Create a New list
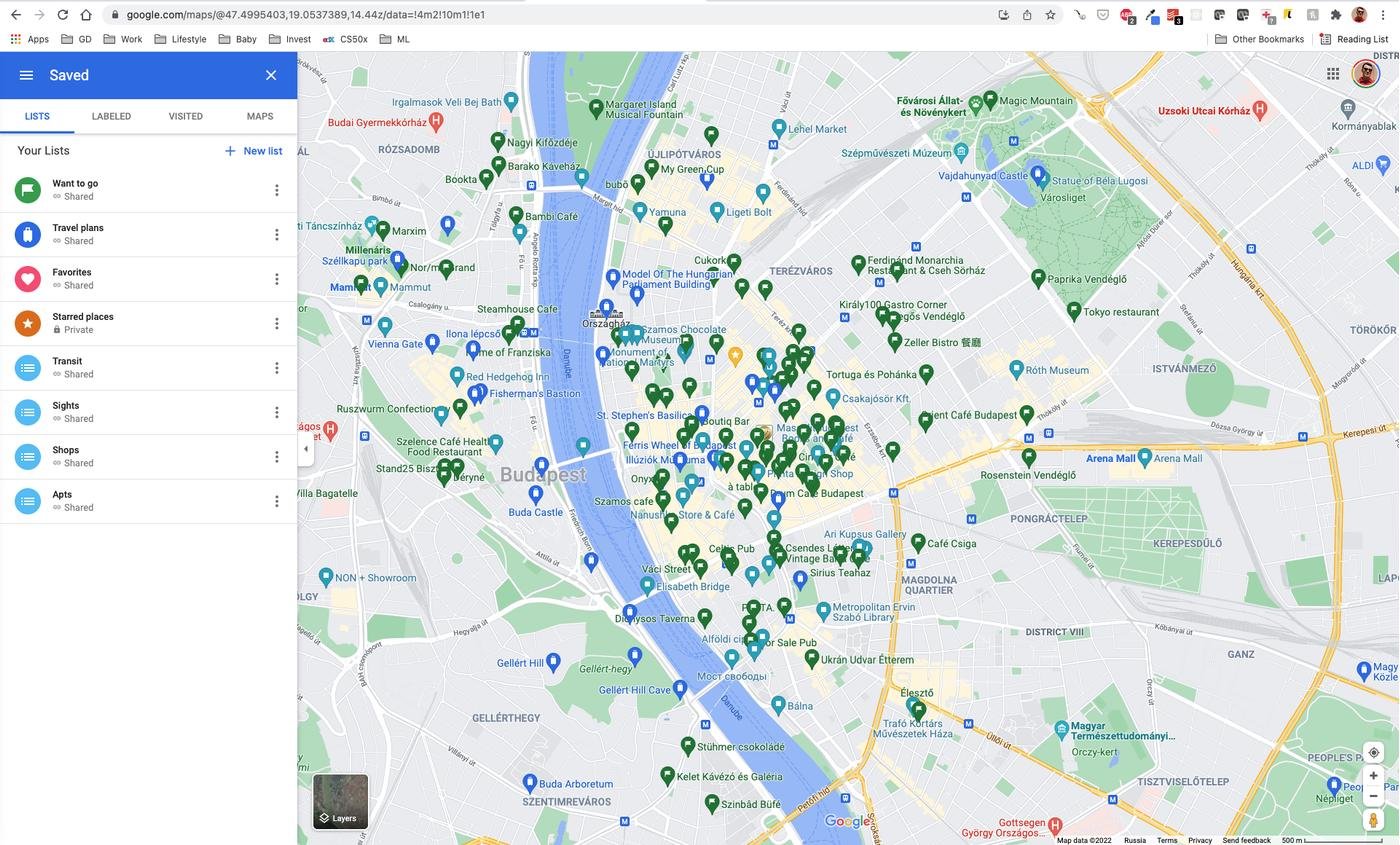 coord(253,151)
